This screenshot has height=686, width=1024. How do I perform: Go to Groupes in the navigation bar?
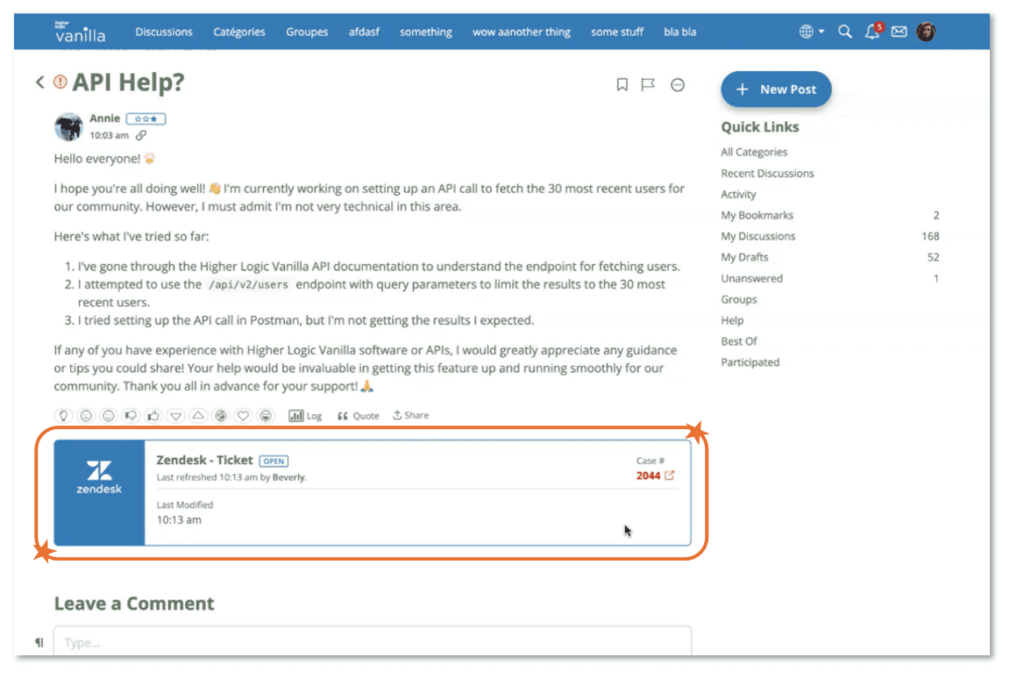coord(307,32)
